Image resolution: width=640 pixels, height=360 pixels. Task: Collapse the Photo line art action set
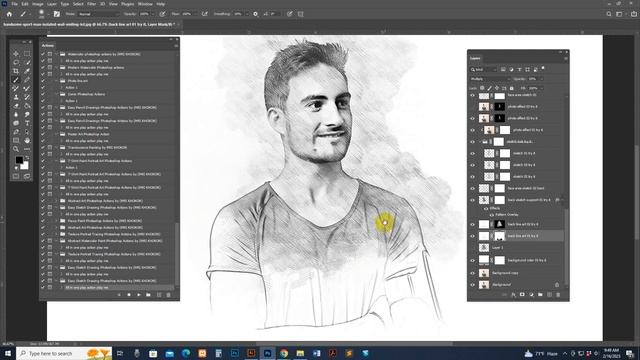[x=57, y=81]
